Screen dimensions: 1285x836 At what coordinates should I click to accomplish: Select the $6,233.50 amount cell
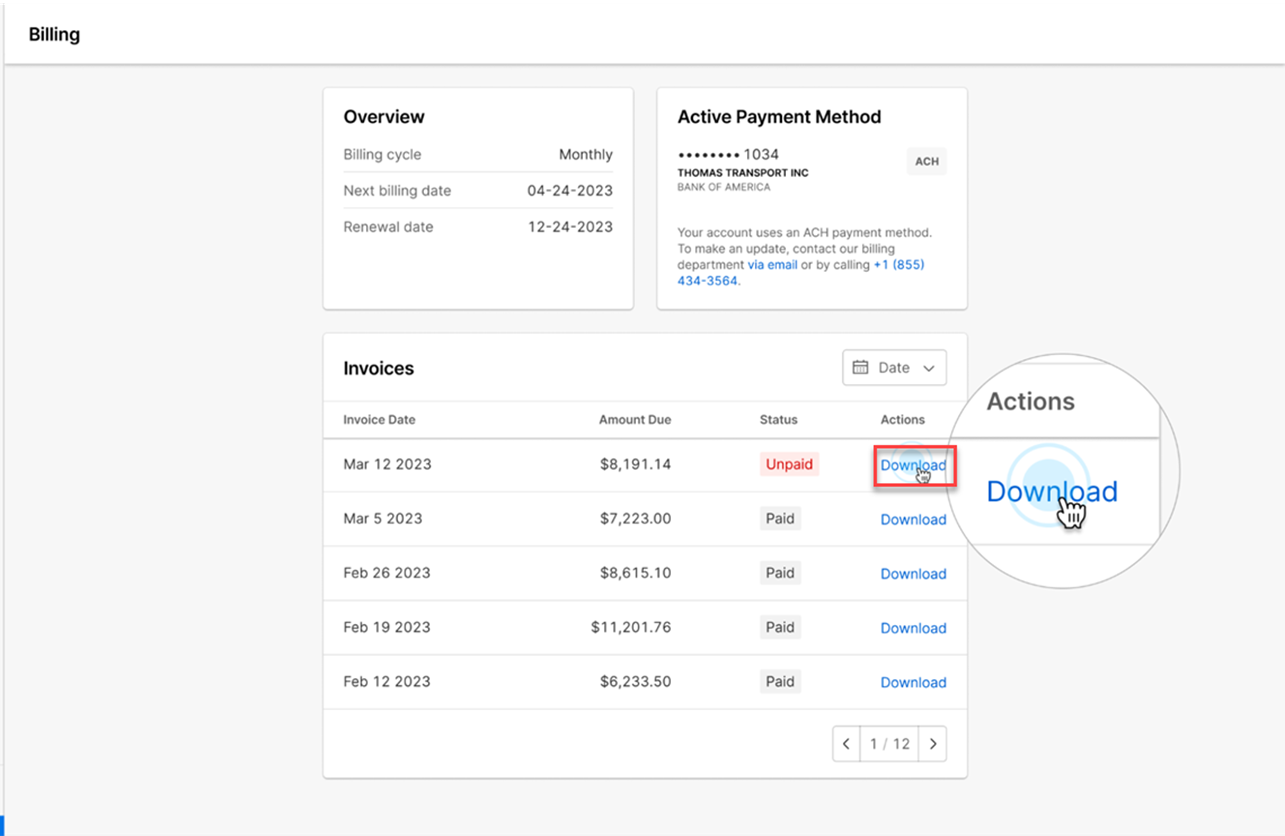click(x=635, y=681)
